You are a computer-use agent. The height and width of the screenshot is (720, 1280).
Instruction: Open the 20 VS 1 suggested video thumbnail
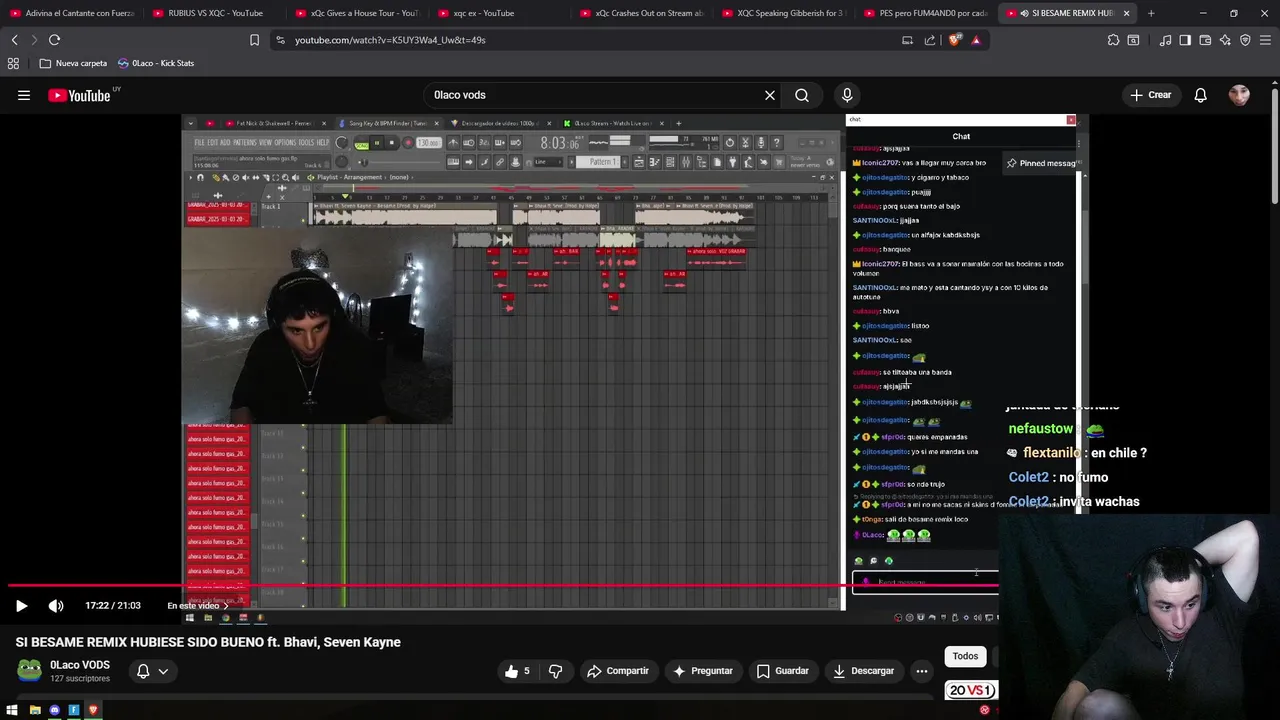pos(971,690)
